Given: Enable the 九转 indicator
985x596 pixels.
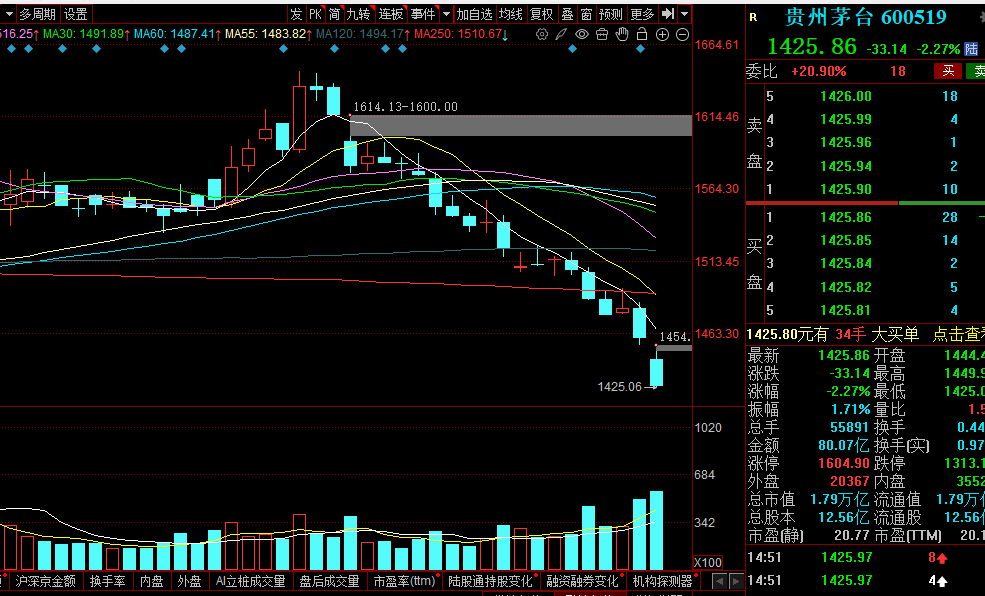Looking at the screenshot, I should (x=359, y=14).
